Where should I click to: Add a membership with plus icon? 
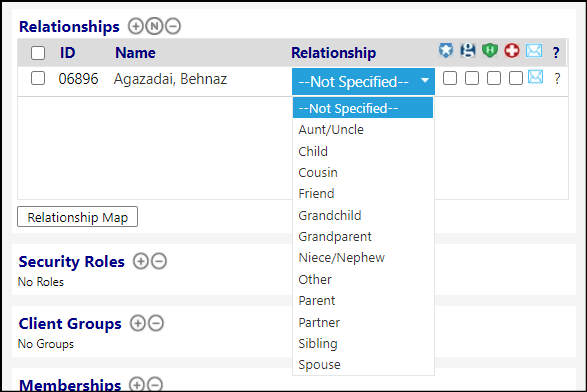point(137,385)
